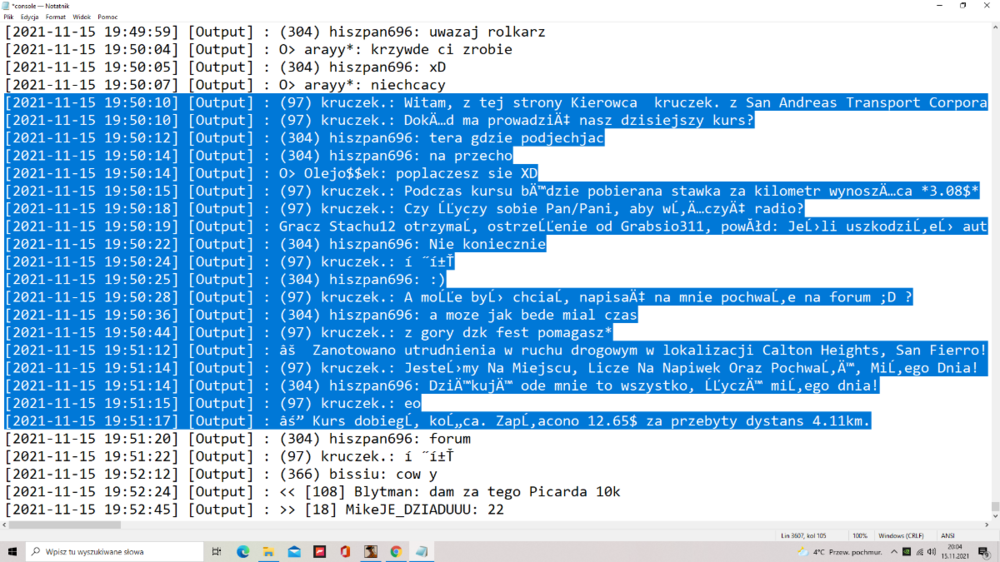Open the Edycja menu
Screen dimensions: 1000x562
pyautogui.click(x=29, y=17)
